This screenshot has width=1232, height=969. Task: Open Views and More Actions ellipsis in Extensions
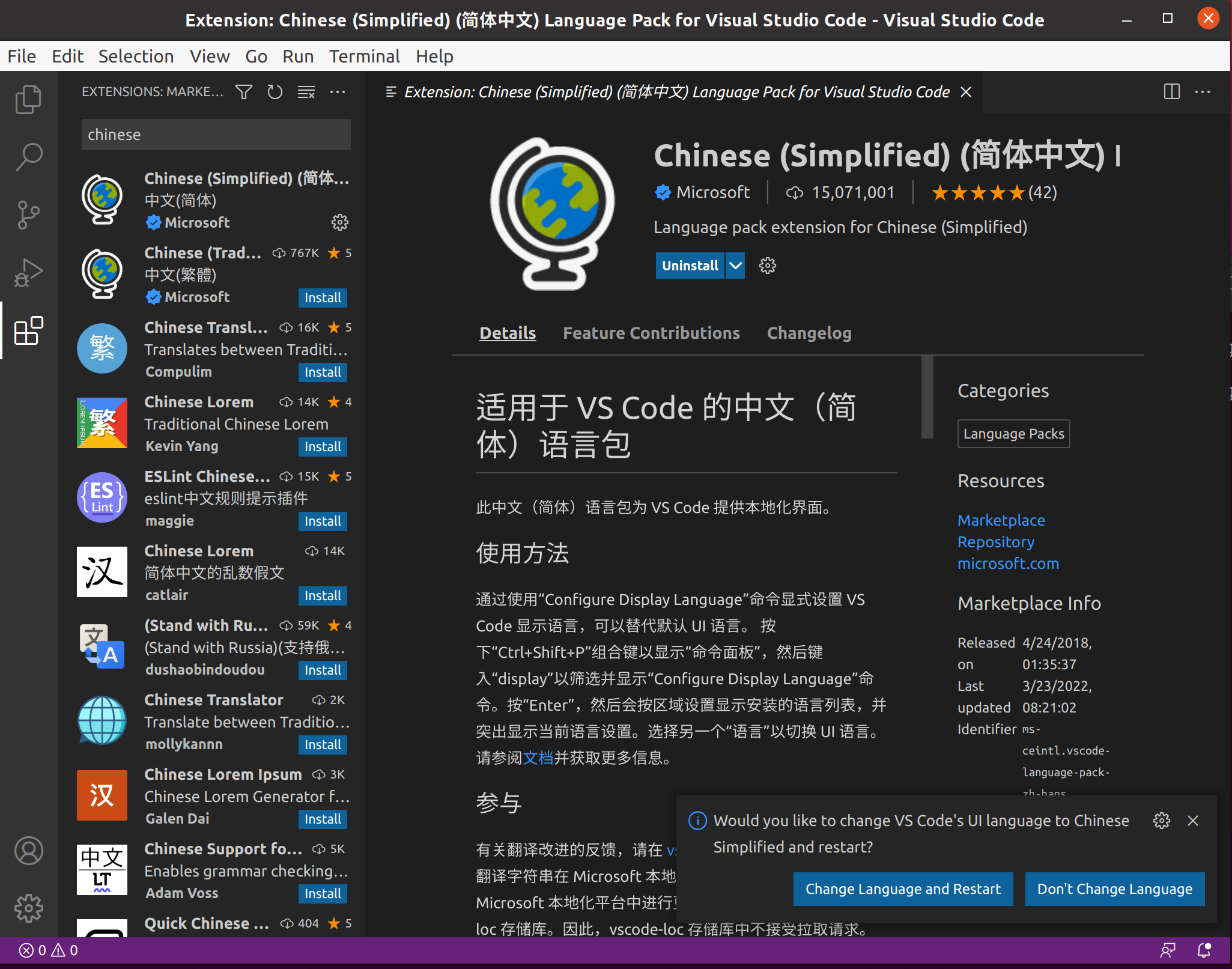pos(338,92)
